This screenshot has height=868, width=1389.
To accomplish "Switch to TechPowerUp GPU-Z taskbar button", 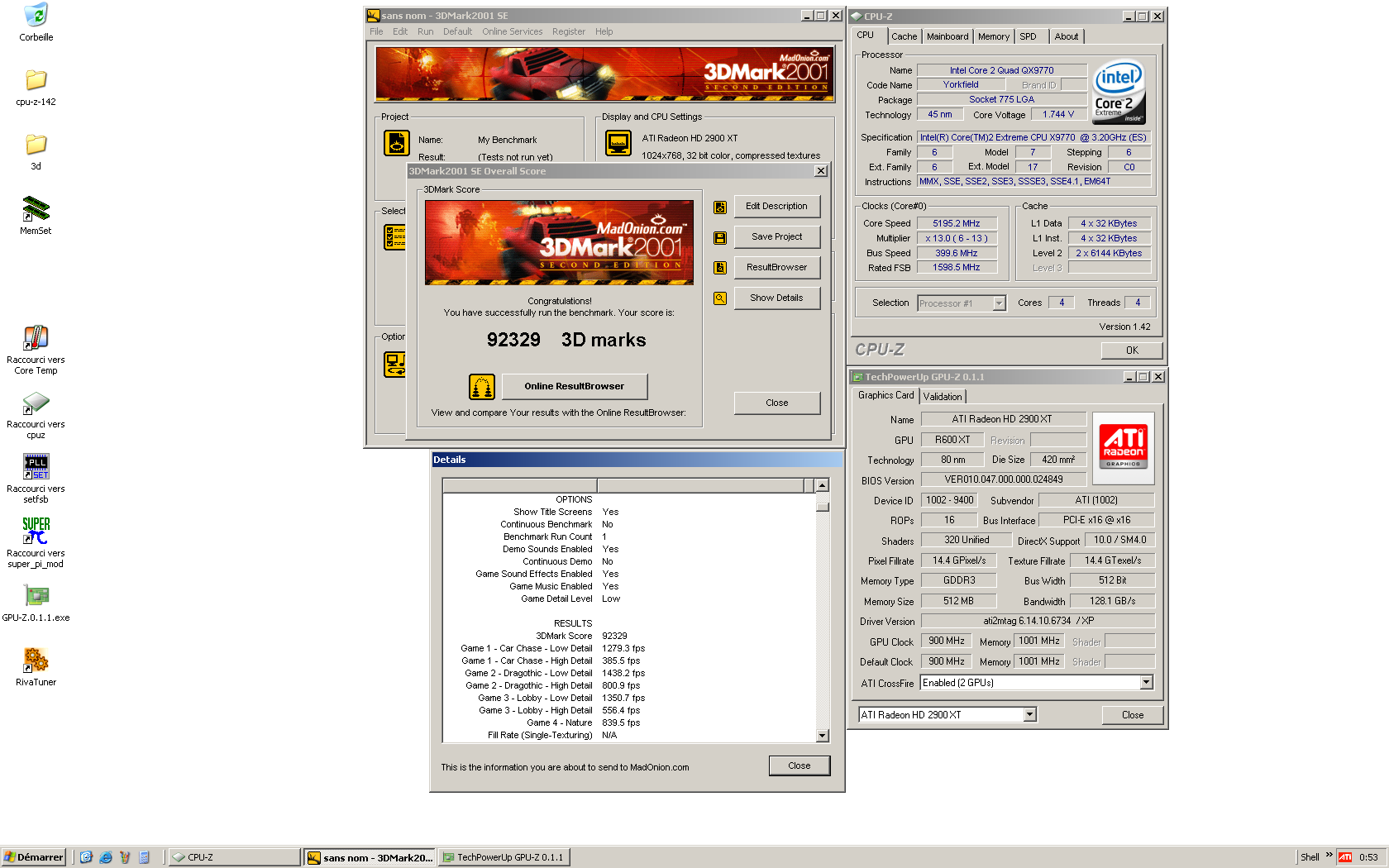I will pyautogui.click(x=504, y=857).
